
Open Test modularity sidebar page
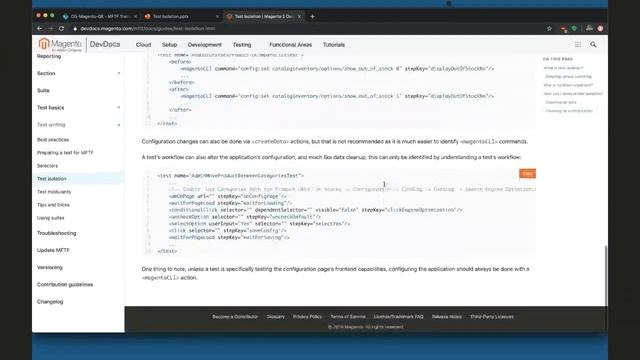click(54, 192)
